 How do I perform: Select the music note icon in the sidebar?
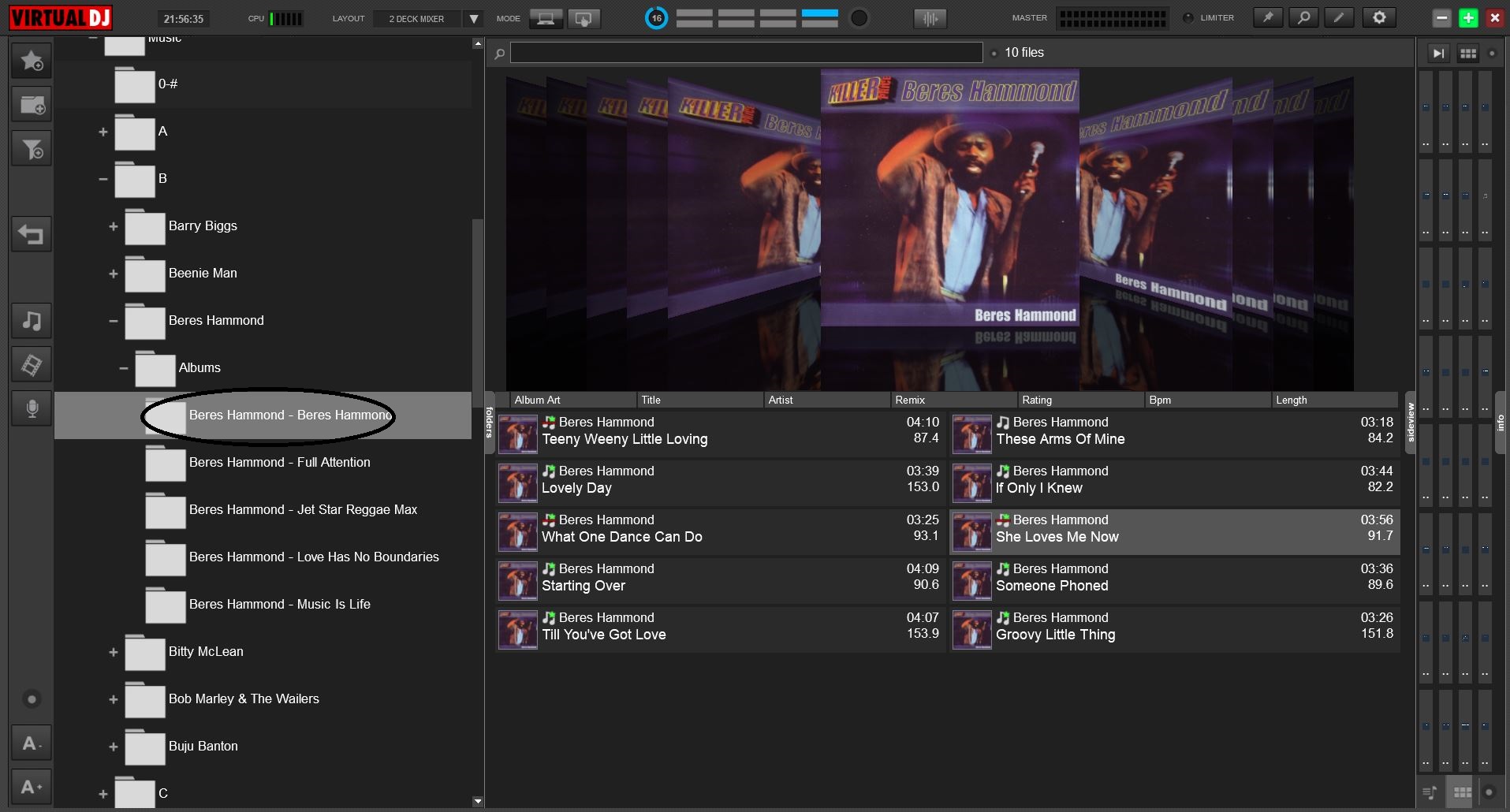click(x=32, y=321)
